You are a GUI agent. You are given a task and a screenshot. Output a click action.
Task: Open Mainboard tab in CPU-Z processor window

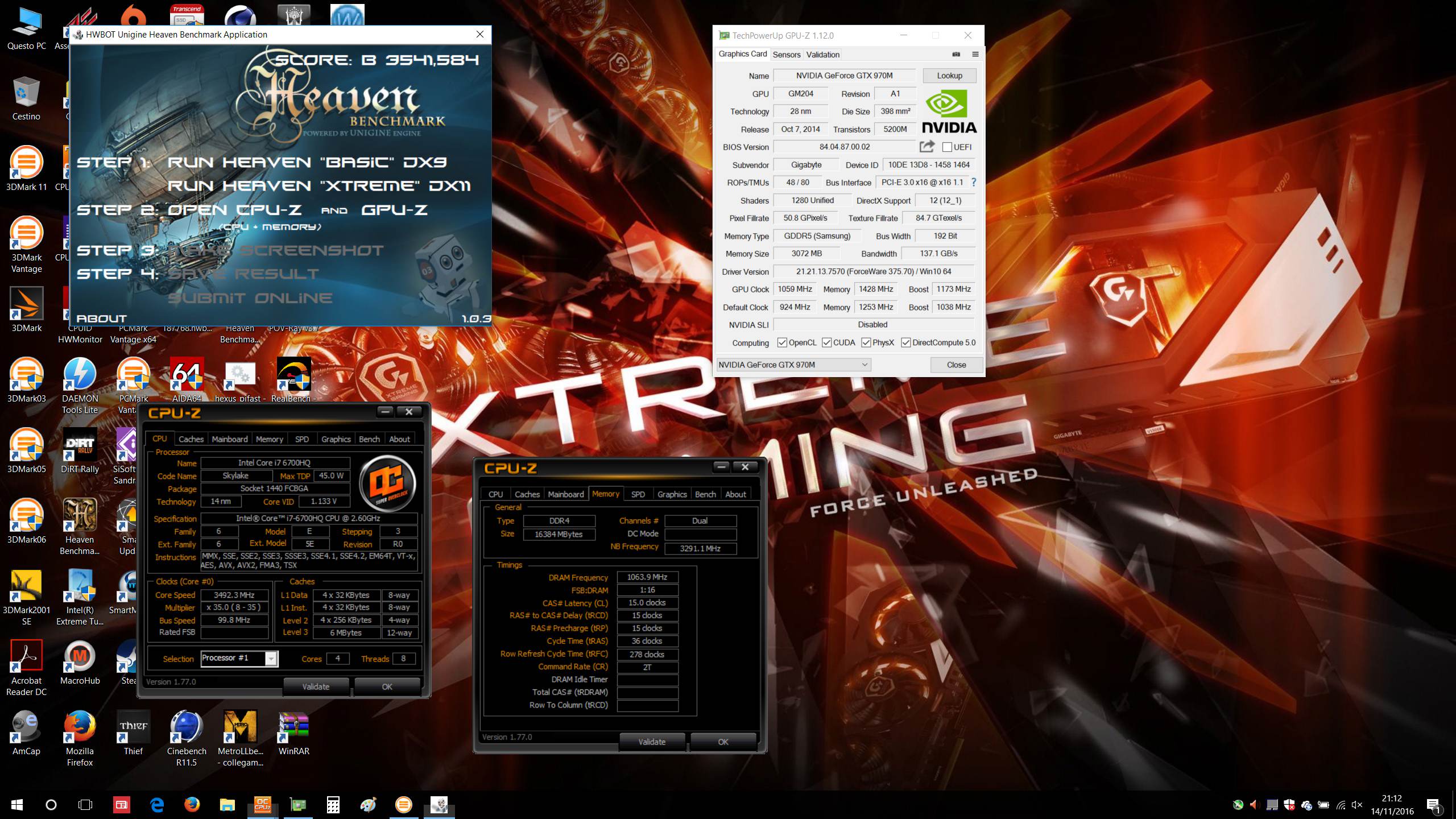[x=230, y=439]
